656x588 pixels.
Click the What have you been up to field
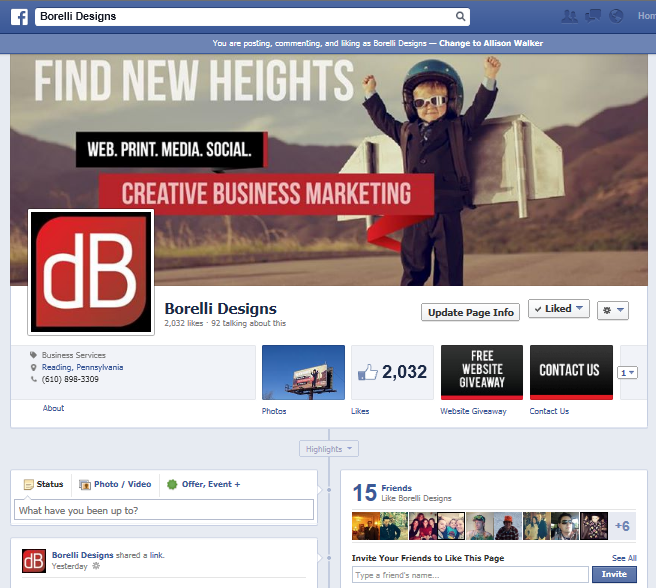click(x=164, y=510)
